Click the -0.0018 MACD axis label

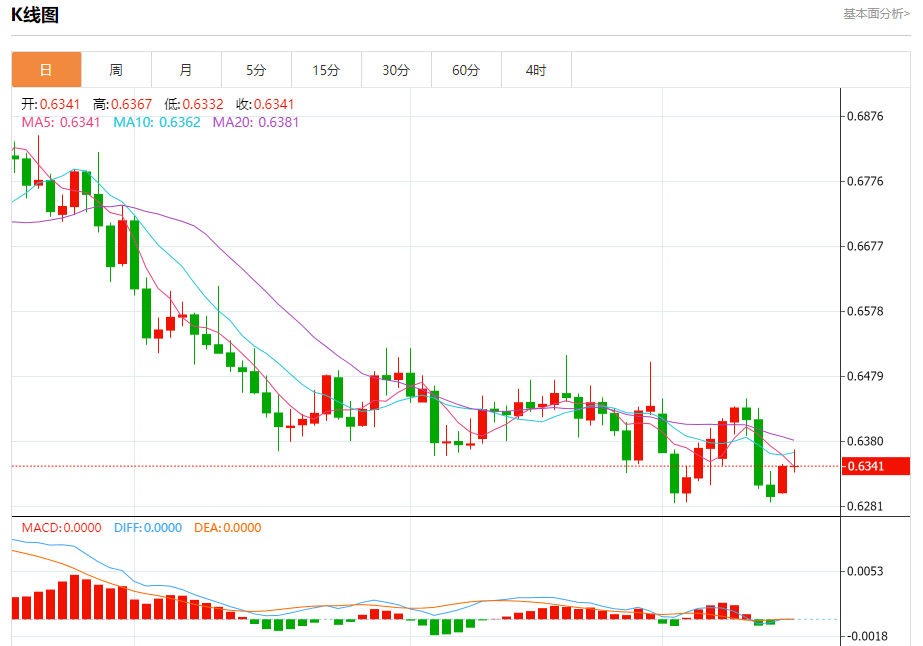point(865,636)
